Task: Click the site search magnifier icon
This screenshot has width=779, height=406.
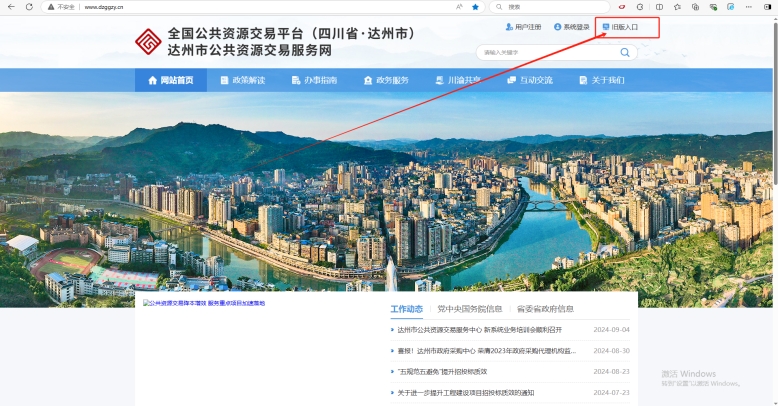Action: [x=626, y=52]
